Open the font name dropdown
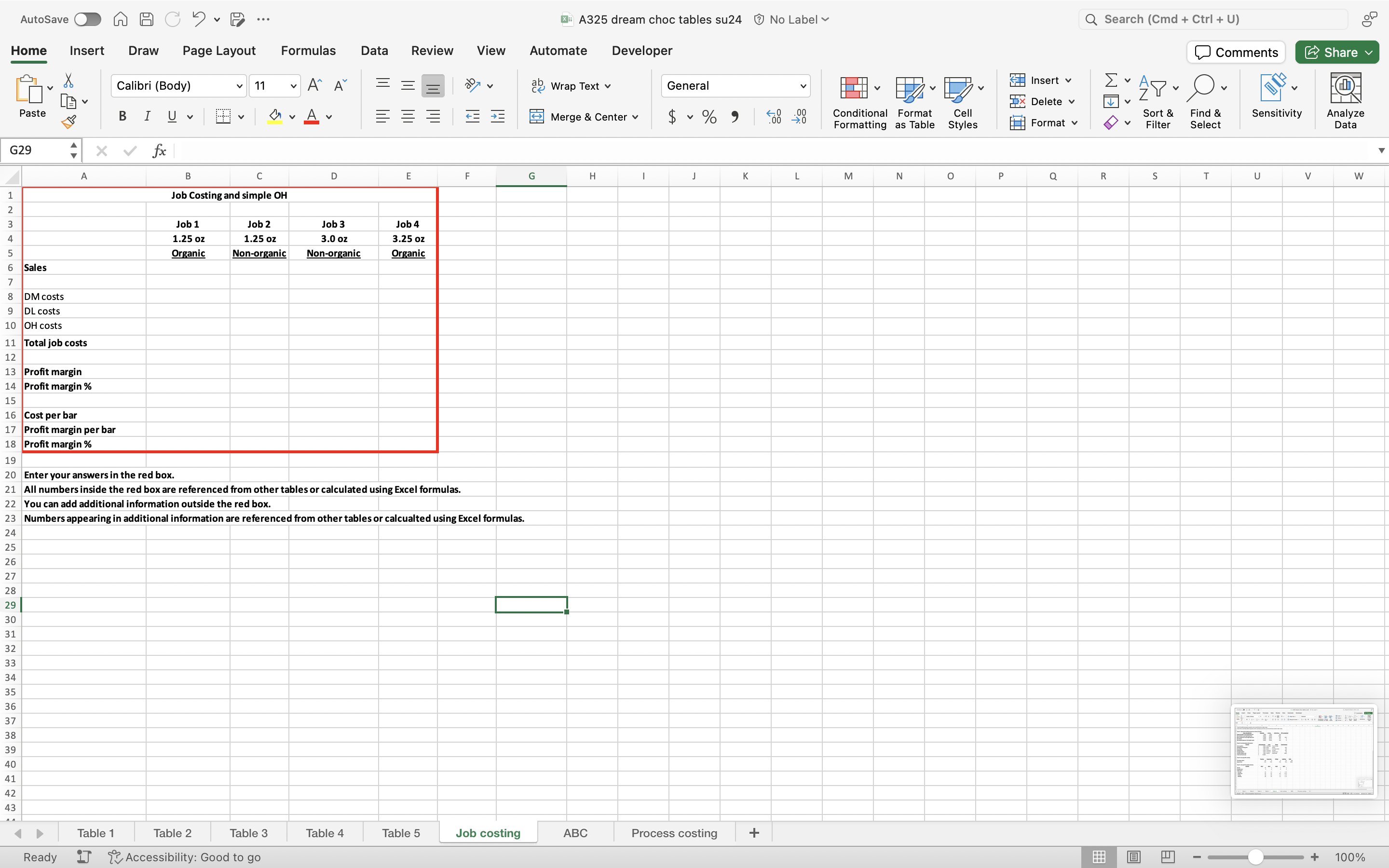 click(x=239, y=86)
